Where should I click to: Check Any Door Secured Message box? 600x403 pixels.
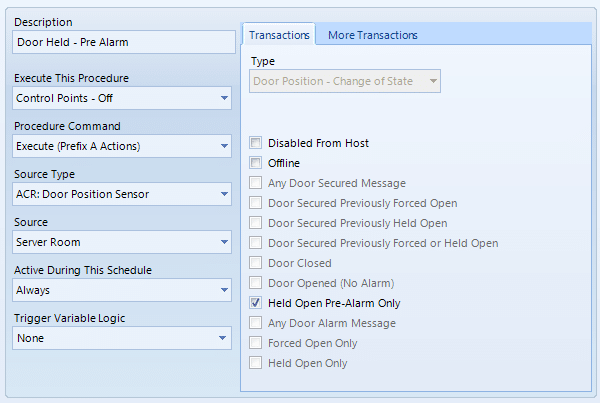click(256, 183)
